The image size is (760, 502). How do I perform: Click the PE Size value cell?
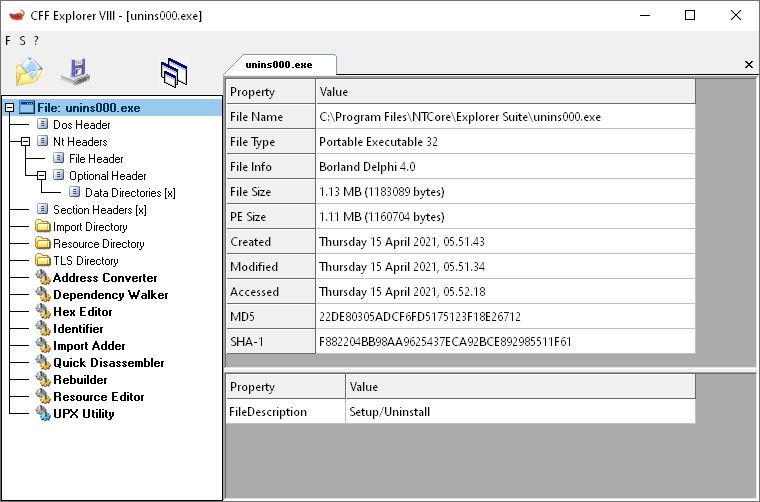coord(506,217)
